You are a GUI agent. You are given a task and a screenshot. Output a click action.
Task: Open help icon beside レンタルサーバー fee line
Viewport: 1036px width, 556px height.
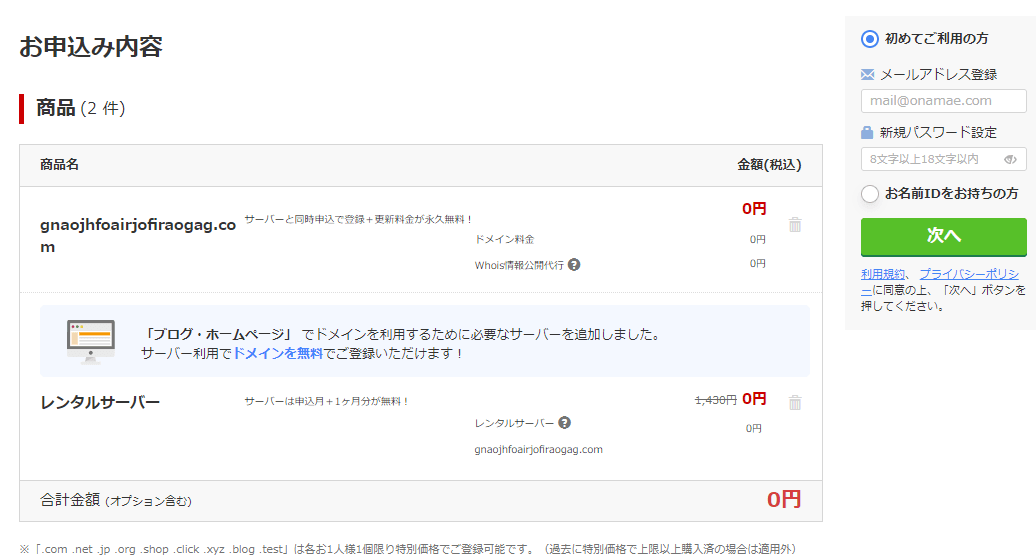pyautogui.click(x=564, y=423)
